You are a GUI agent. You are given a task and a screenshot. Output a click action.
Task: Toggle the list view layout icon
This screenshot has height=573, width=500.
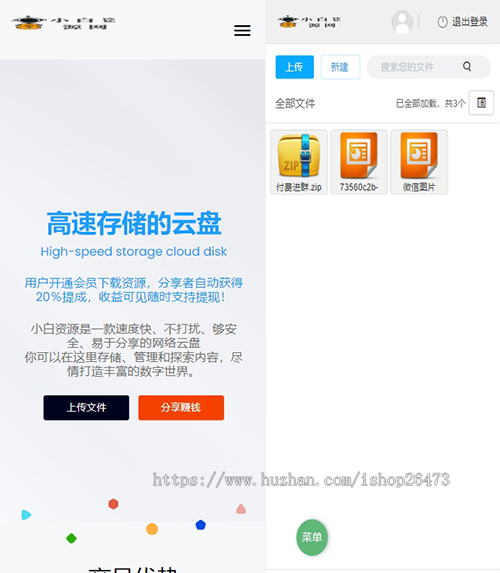[481, 103]
